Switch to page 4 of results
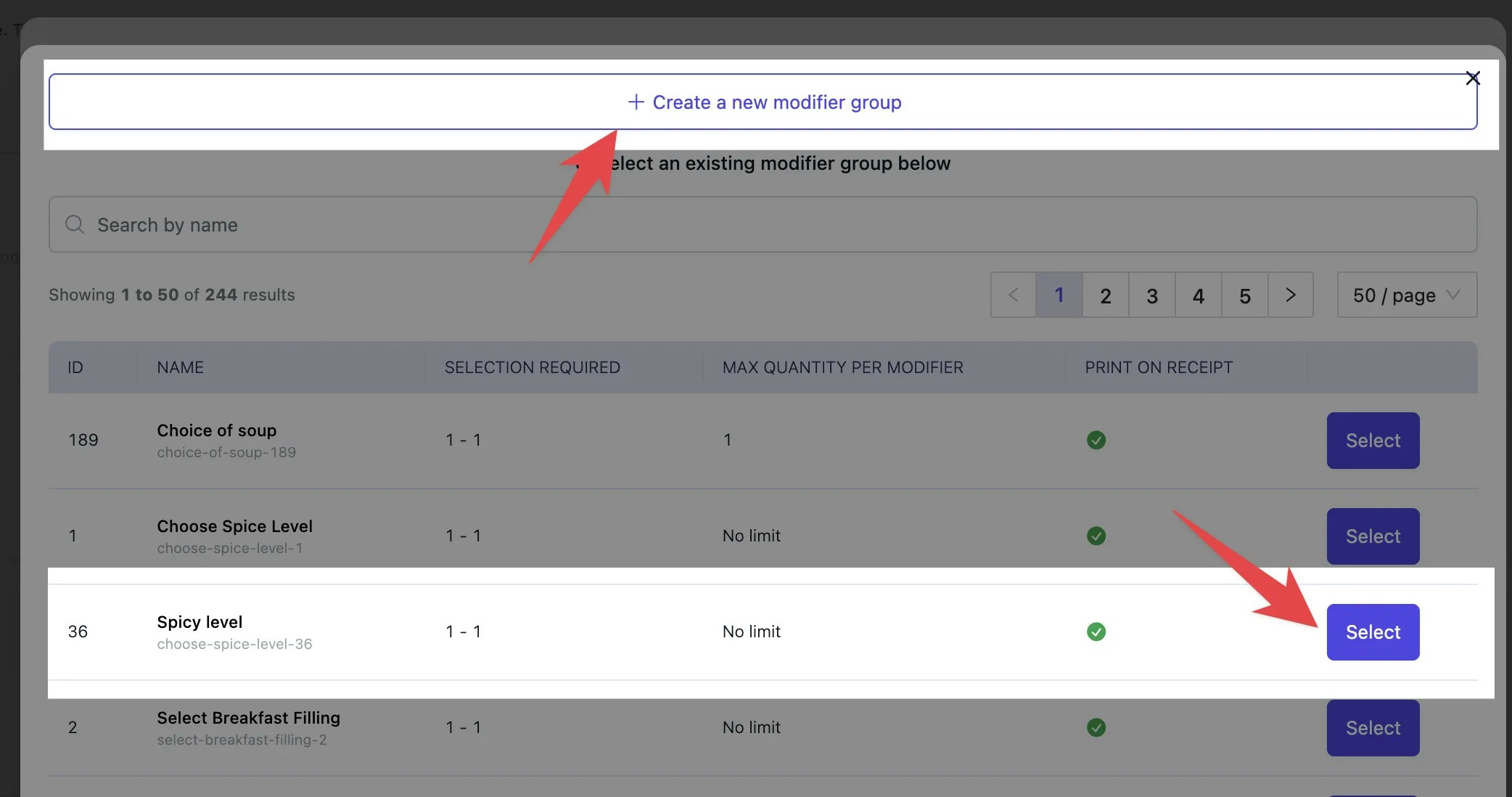 pyautogui.click(x=1198, y=295)
